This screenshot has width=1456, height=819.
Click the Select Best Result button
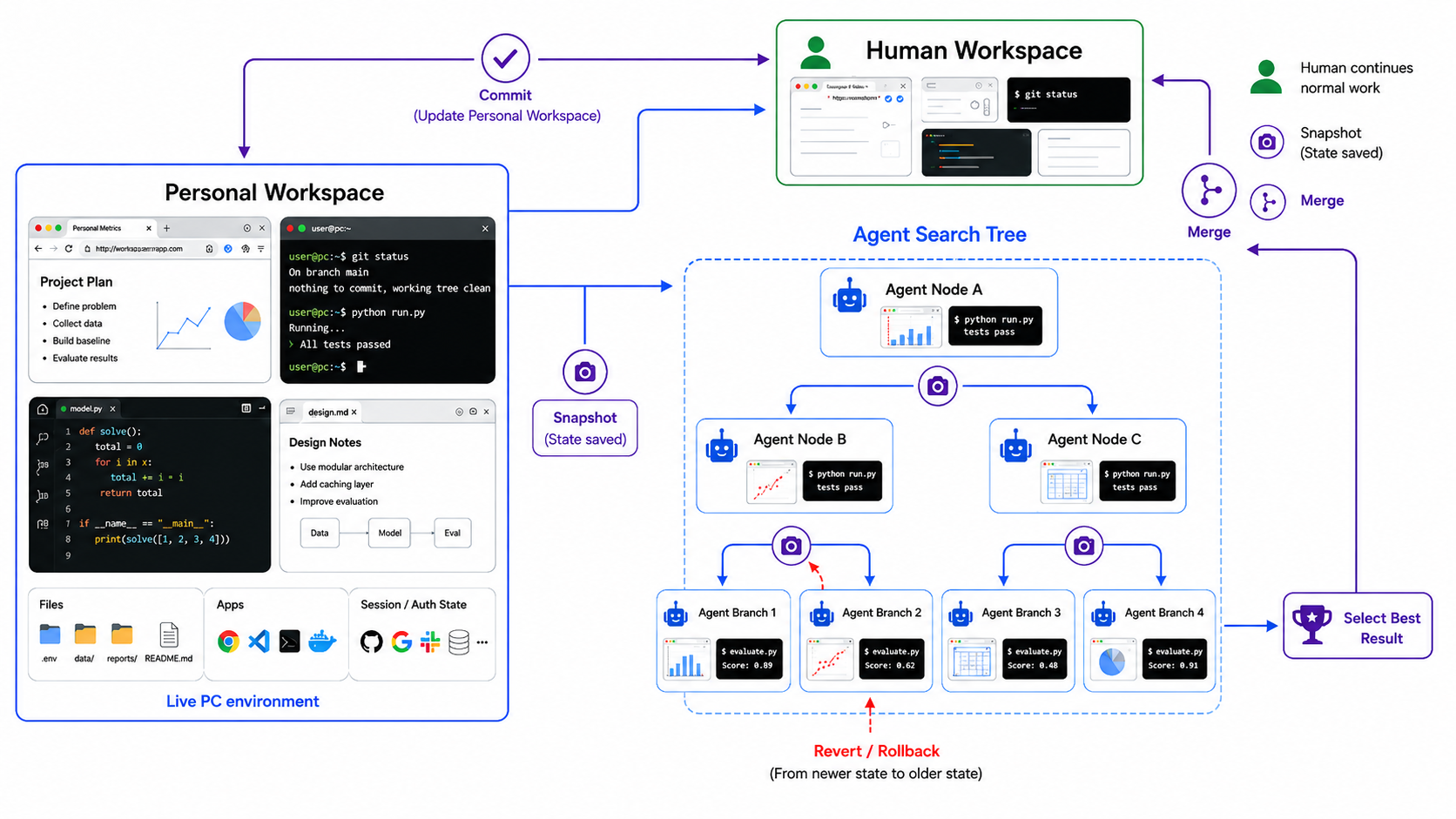pyautogui.click(x=1358, y=626)
